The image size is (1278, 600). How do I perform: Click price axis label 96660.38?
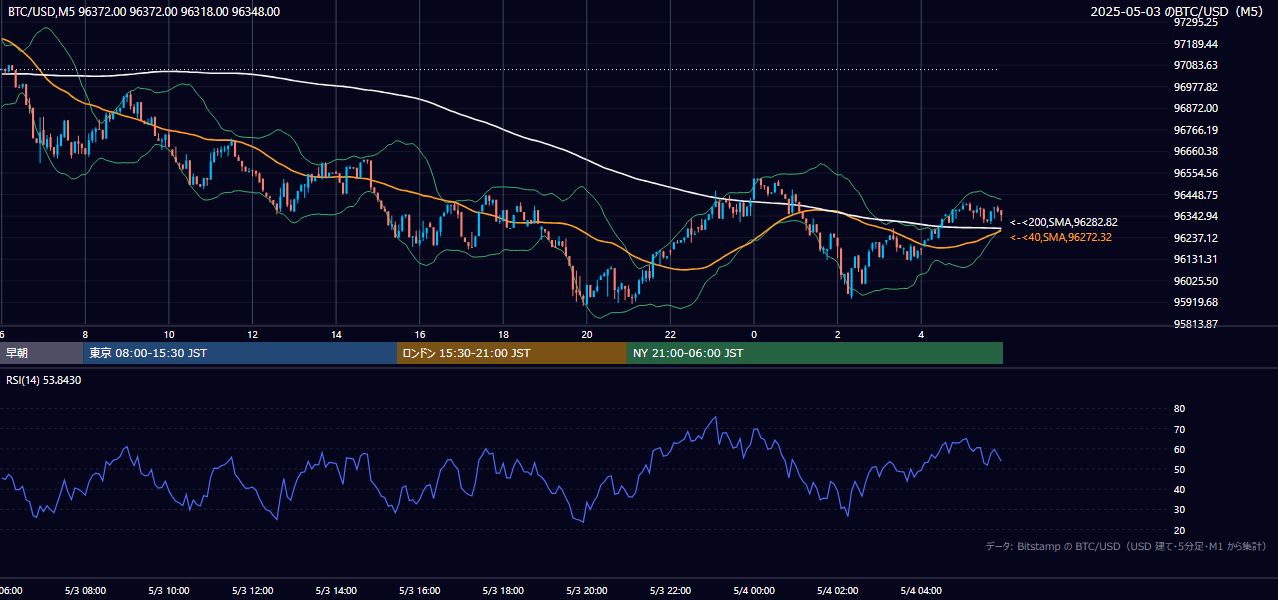point(1195,151)
